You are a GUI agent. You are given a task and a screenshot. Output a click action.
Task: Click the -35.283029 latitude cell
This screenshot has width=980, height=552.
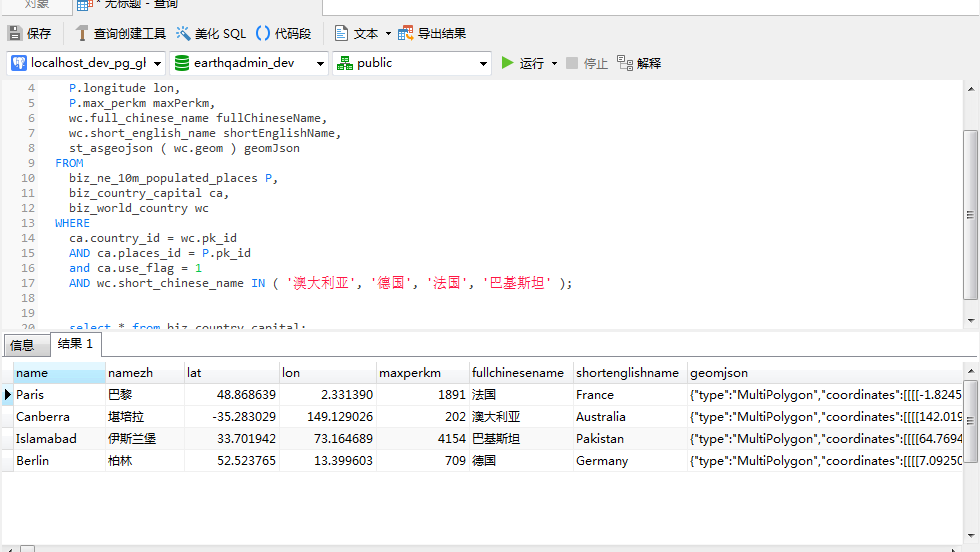click(x=232, y=417)
